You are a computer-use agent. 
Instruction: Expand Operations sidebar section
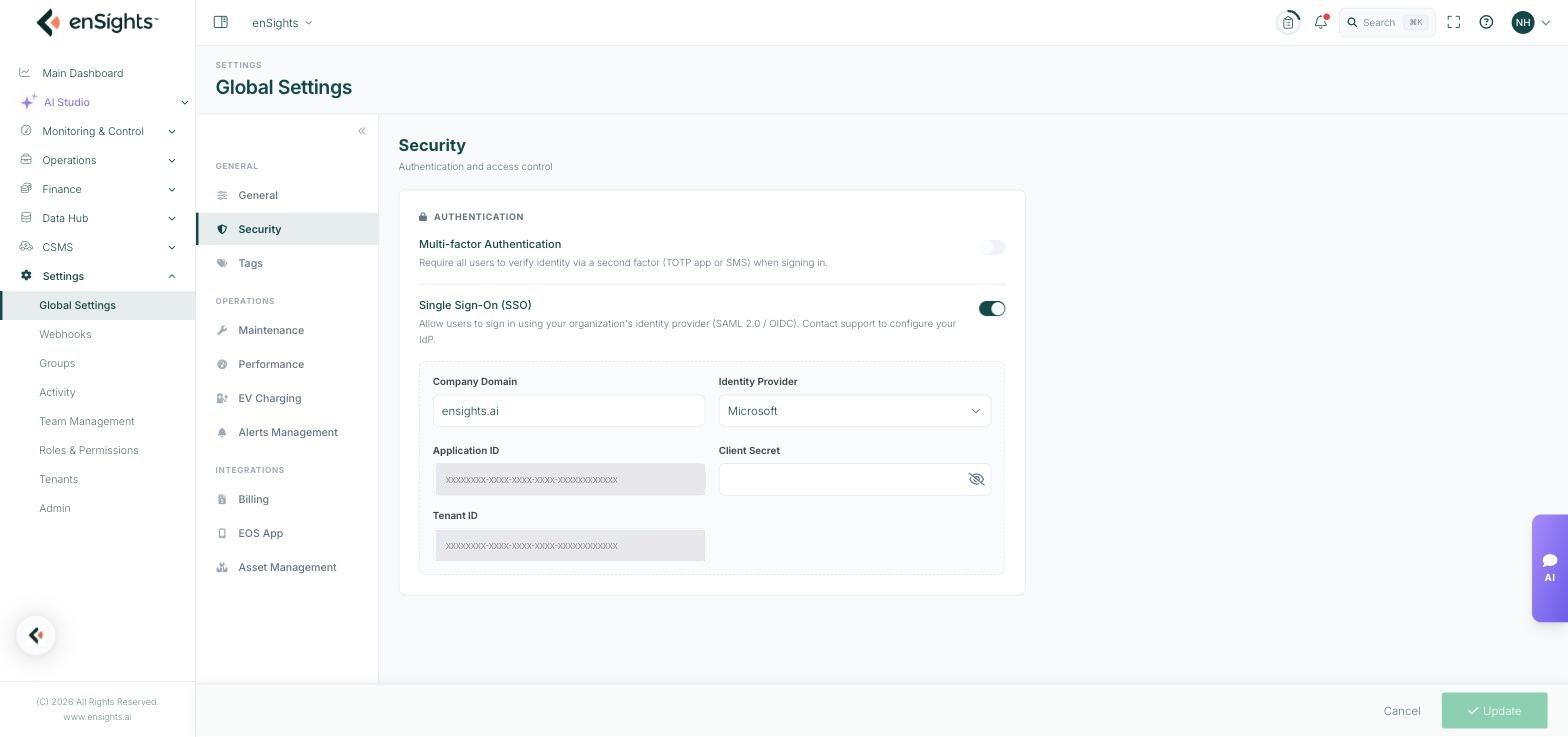click(x=97, y=160)
